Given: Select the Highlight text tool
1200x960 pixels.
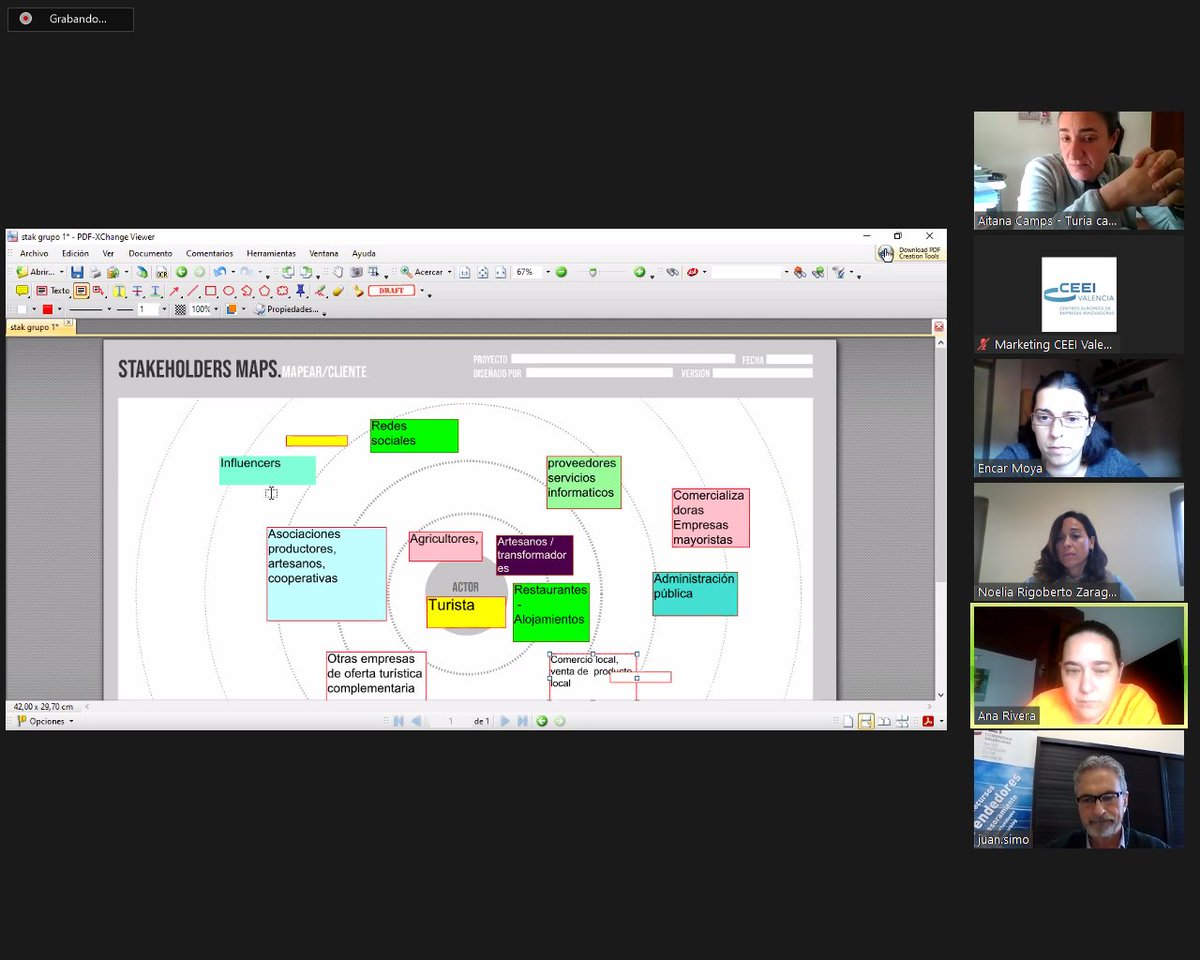Looking at the screenshot, I should [118, 291].
